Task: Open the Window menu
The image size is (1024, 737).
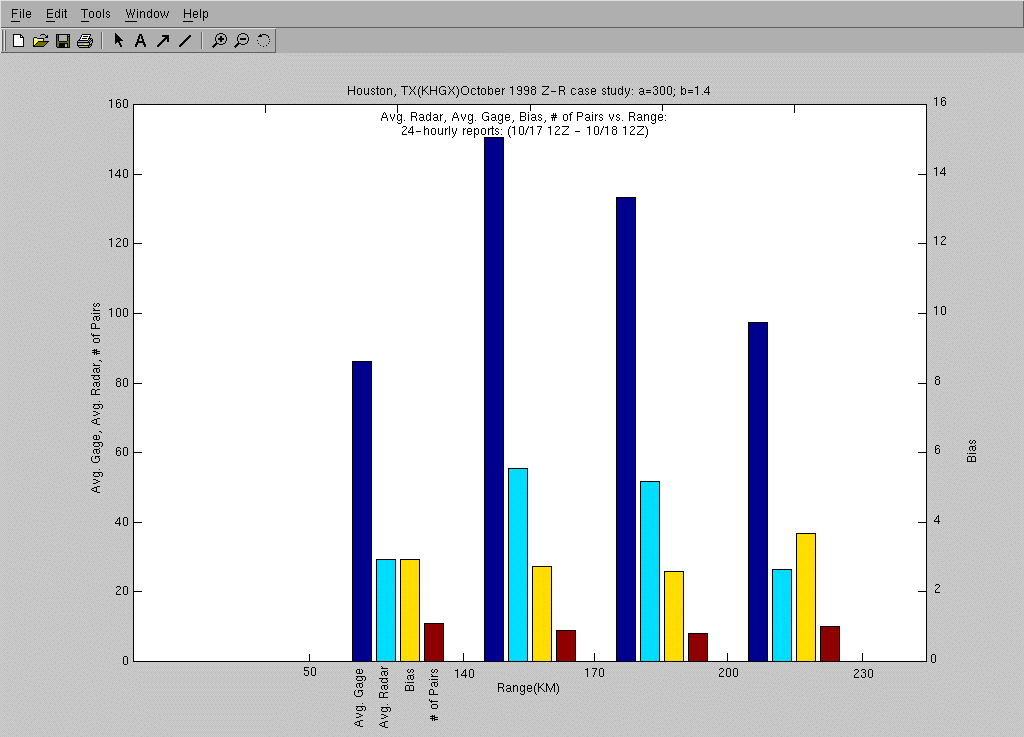Action: (147, 14)
